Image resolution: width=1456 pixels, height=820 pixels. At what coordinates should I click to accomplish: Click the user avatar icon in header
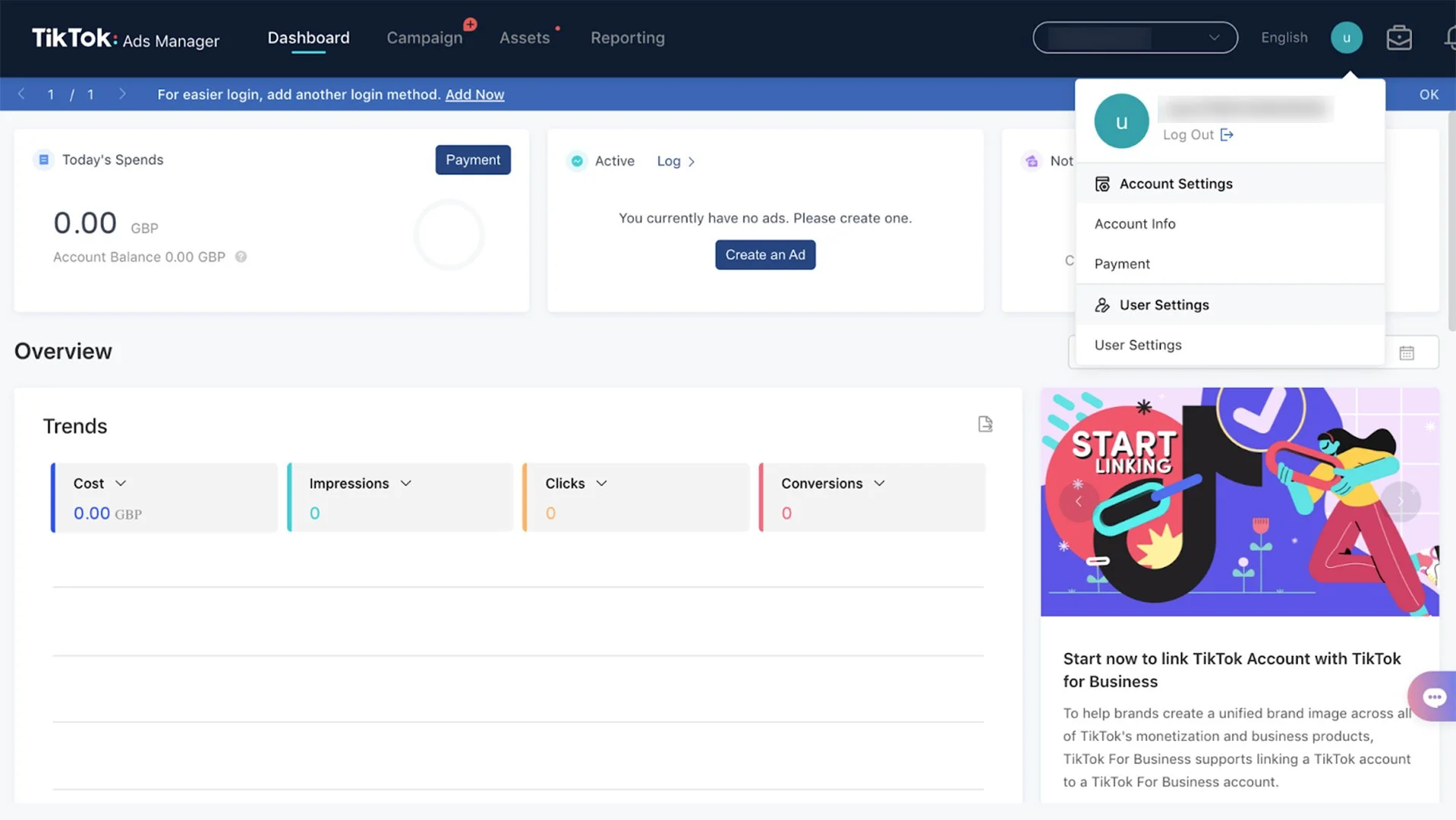point(1346,38)
